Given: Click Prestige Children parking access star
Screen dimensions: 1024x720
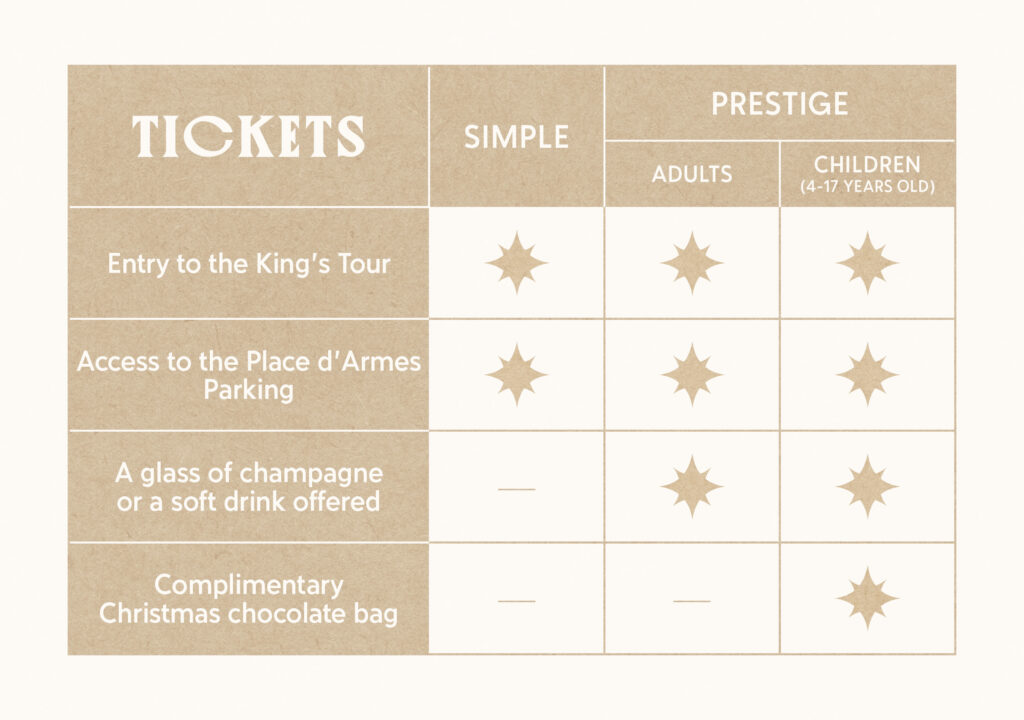Looking at the screenshot, I should coord(867,375).
